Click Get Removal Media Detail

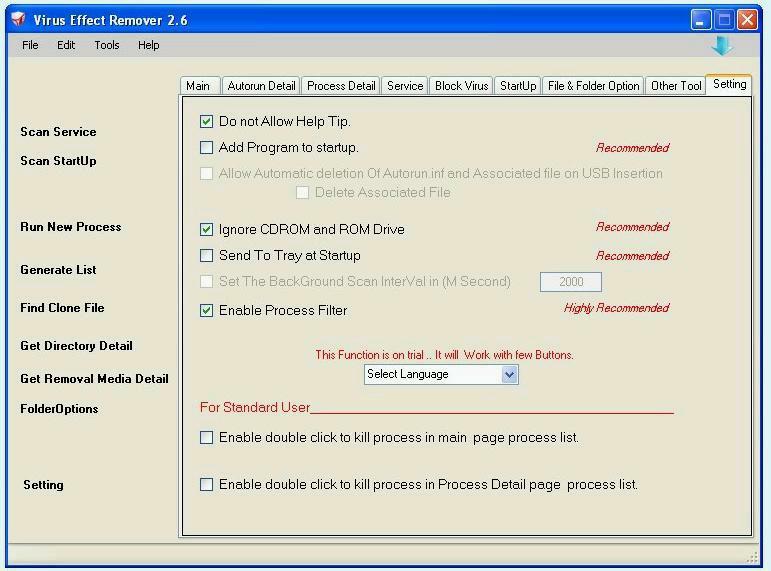point(94,379)
